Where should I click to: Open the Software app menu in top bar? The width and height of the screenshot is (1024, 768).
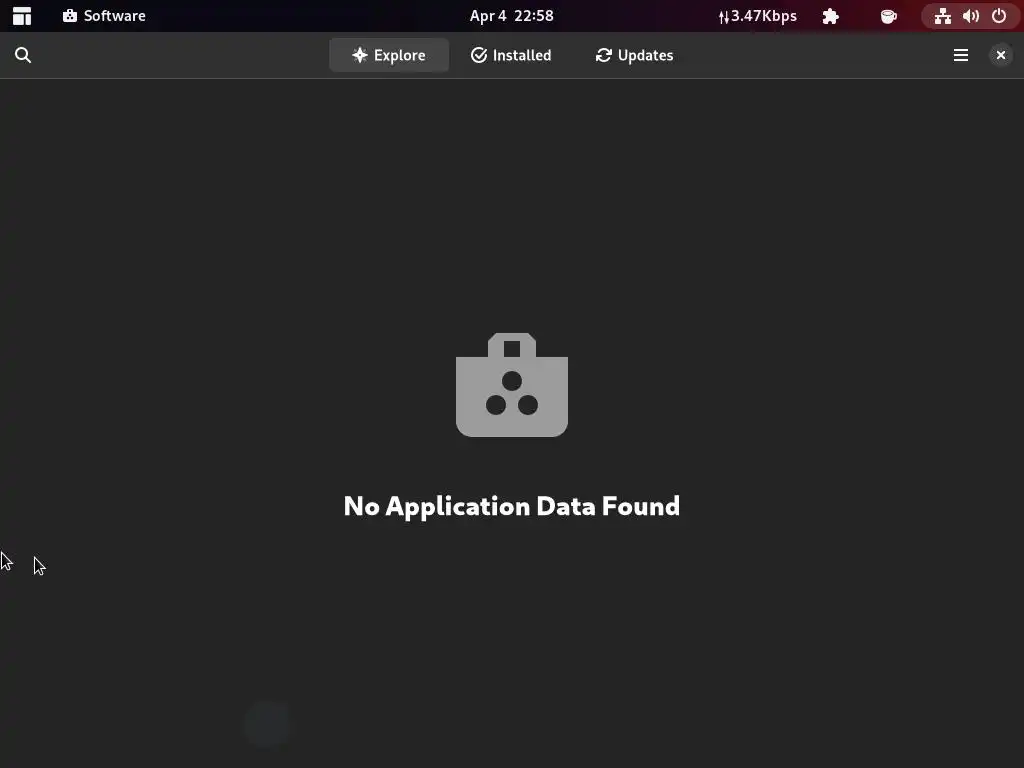click(104, 16)
